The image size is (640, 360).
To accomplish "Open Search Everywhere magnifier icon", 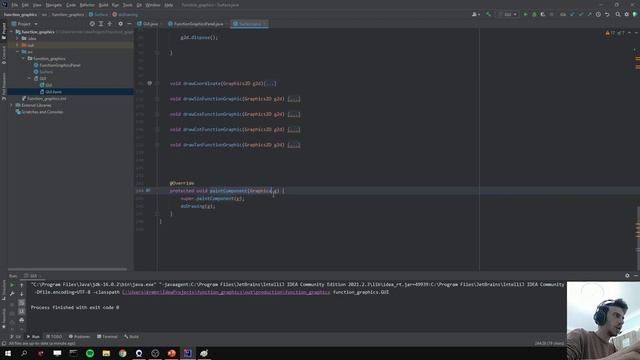I will (x=618, y=14).
